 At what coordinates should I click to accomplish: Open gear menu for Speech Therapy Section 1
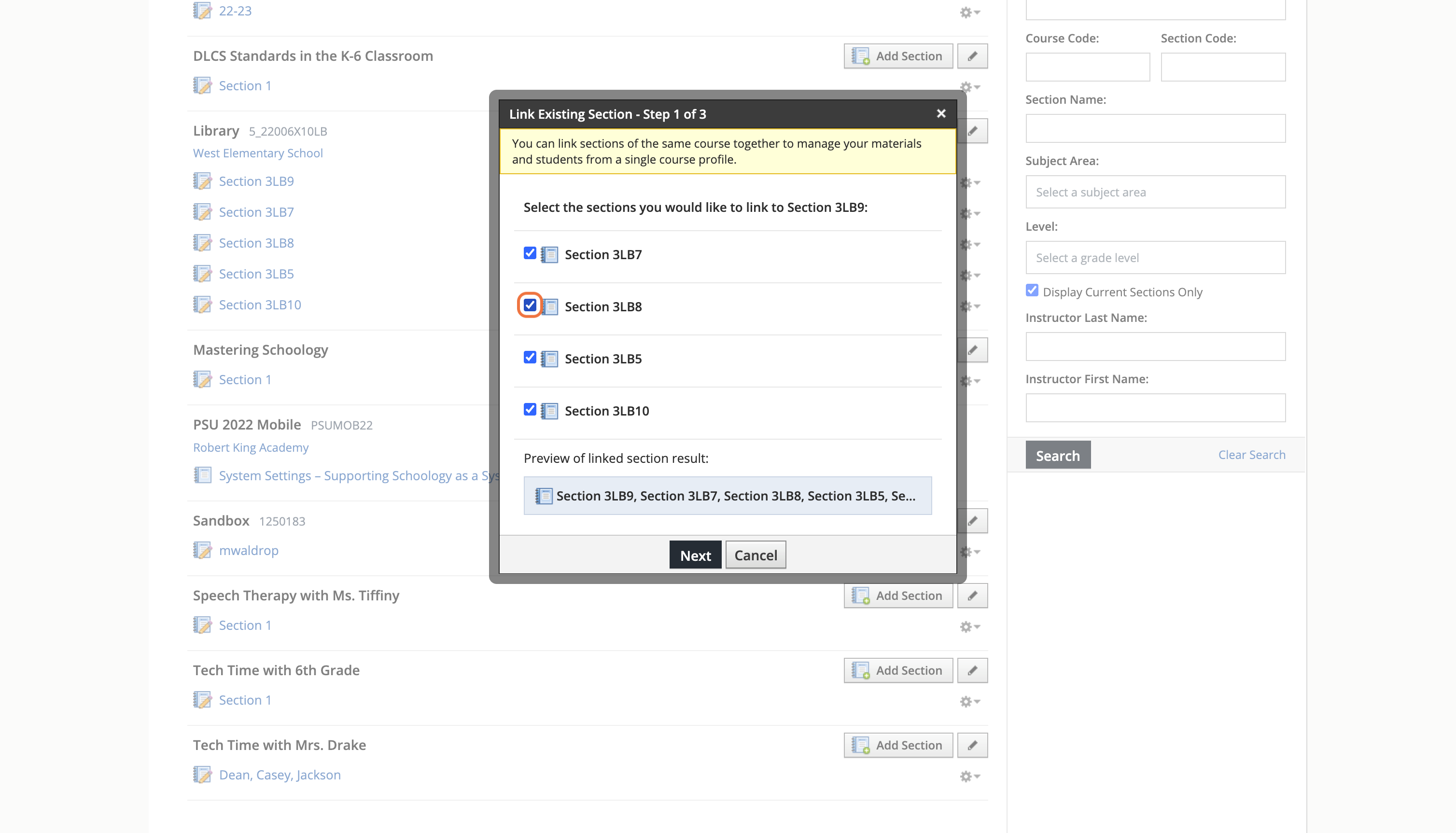point(969,626)
